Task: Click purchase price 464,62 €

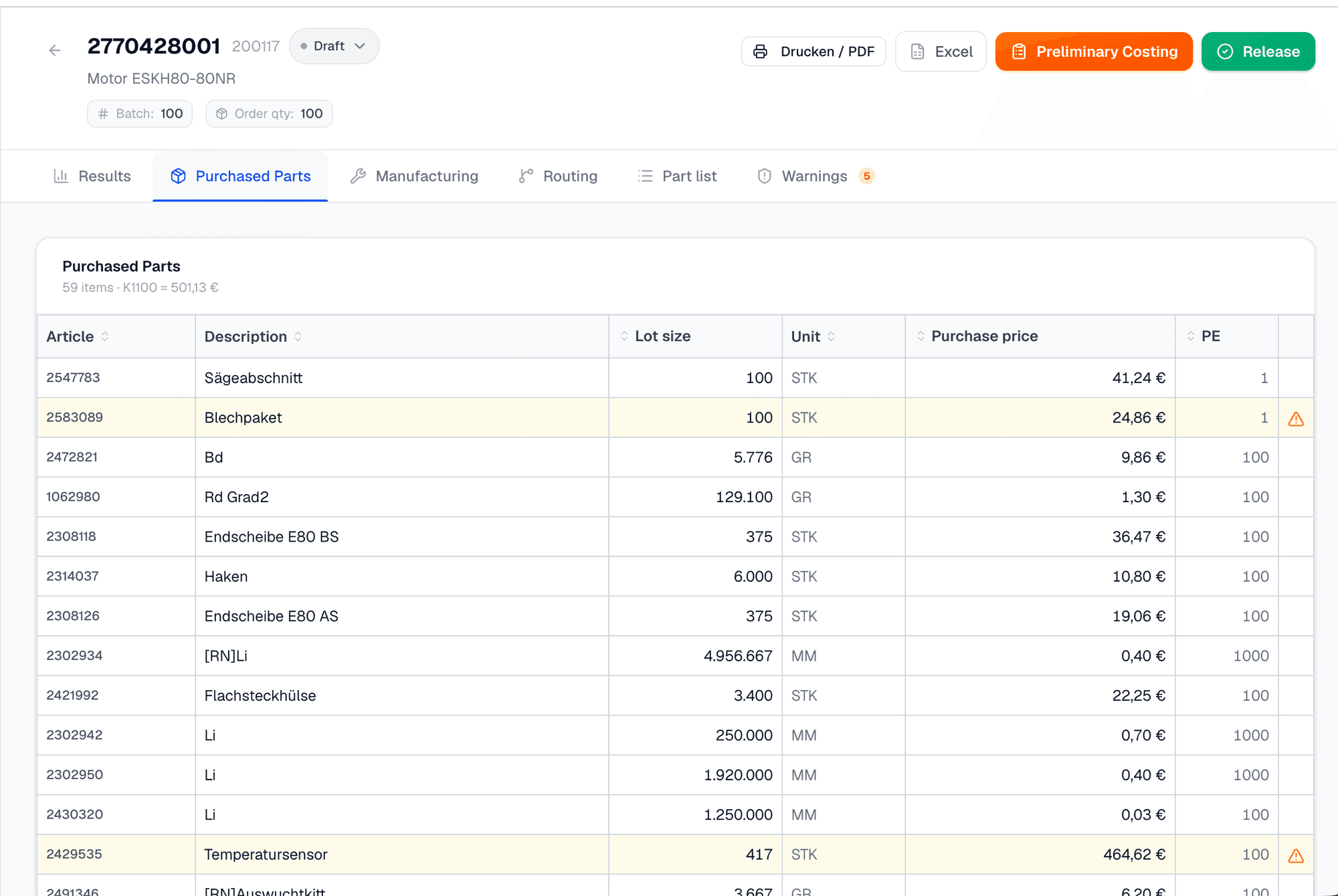Action: 1134,855
